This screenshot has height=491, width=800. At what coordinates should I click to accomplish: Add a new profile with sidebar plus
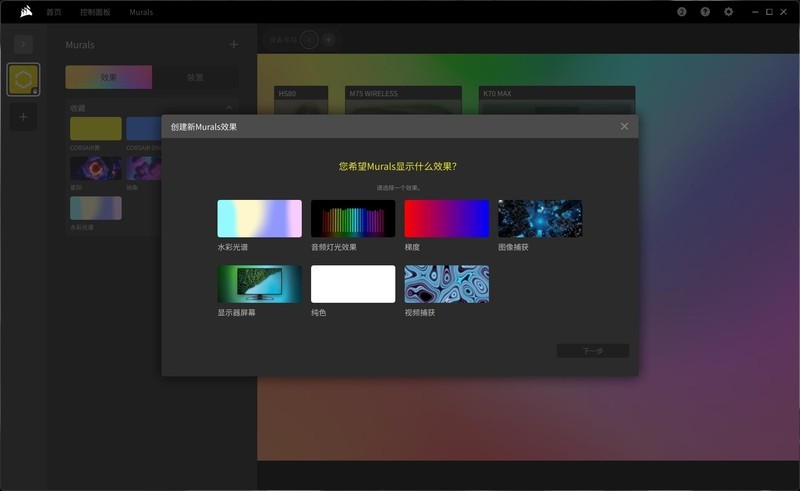pyautogui.click(x=23, y=117)
